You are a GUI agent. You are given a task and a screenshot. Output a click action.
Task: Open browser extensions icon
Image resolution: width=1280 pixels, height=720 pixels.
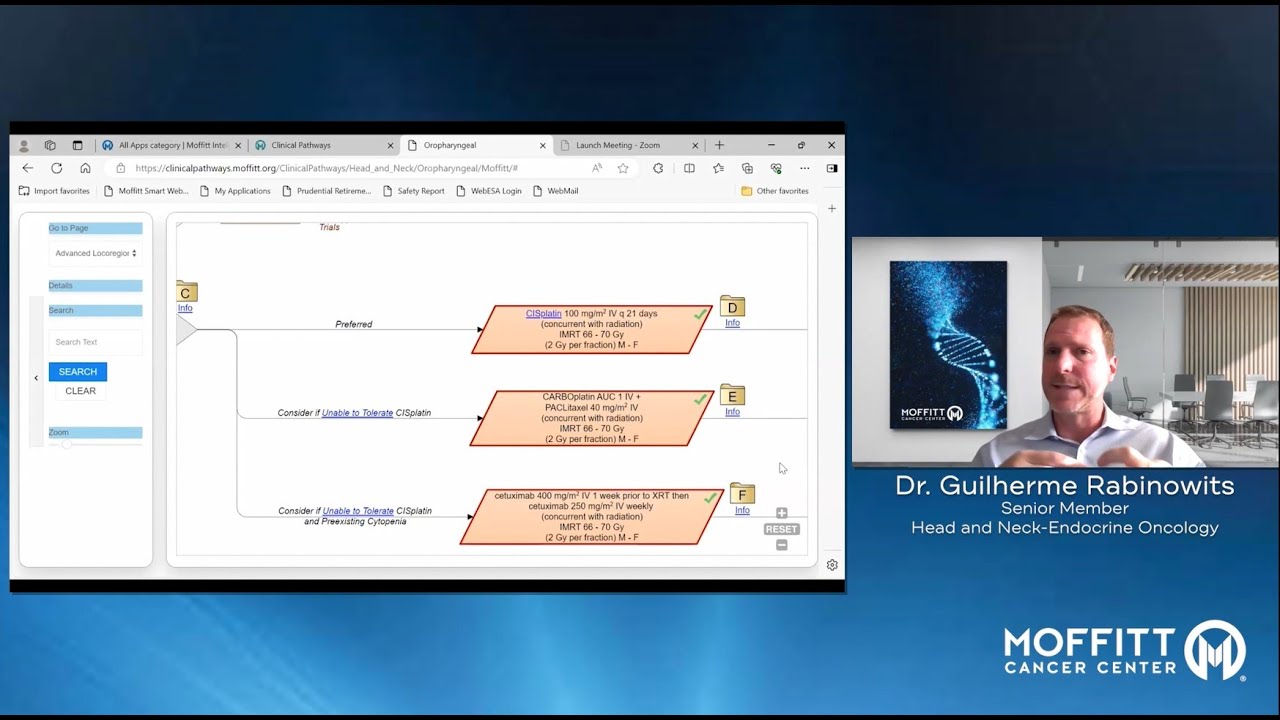[657, 168]
